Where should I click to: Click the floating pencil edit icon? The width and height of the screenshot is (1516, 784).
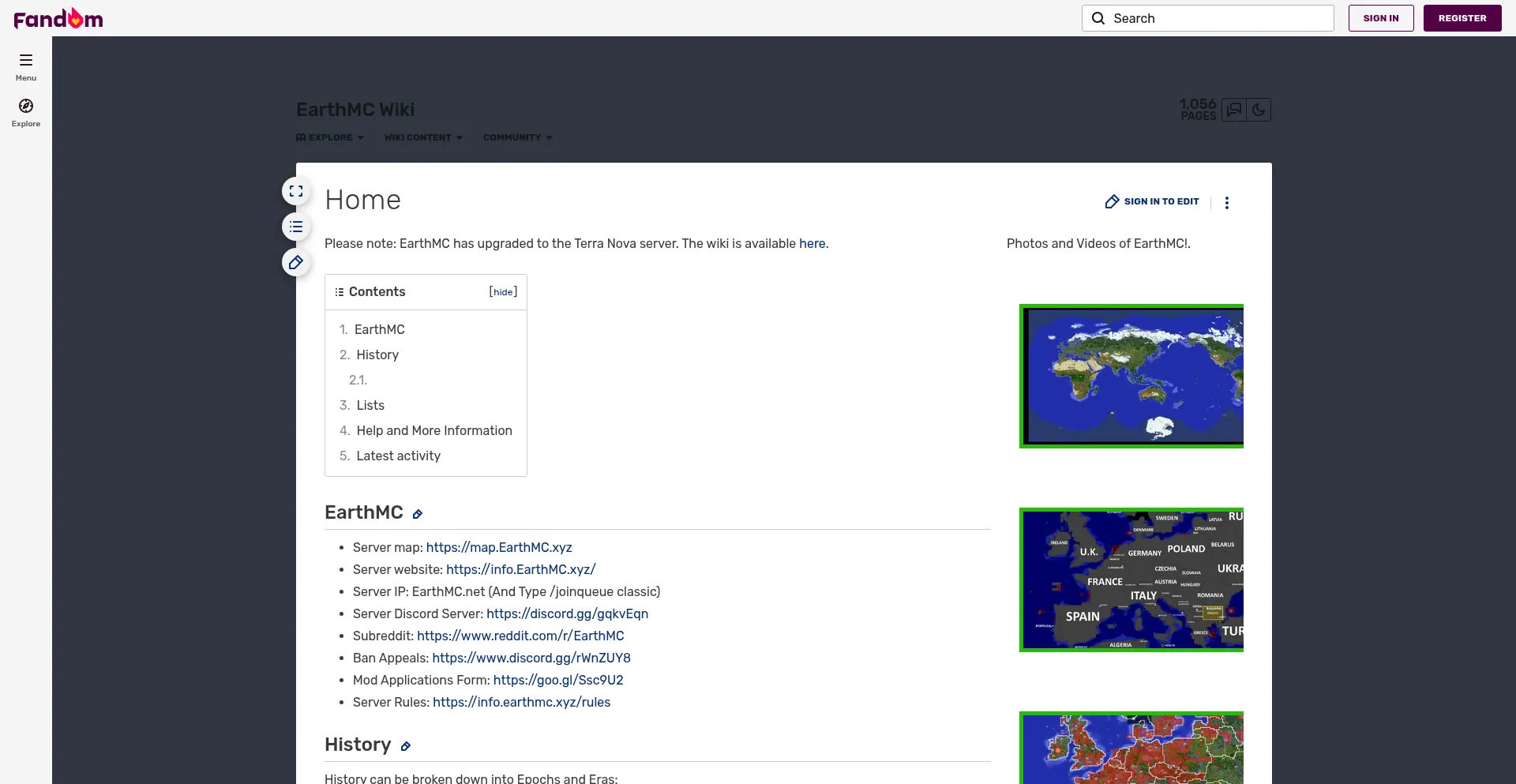pyautogui.click(x=296, y=262)
